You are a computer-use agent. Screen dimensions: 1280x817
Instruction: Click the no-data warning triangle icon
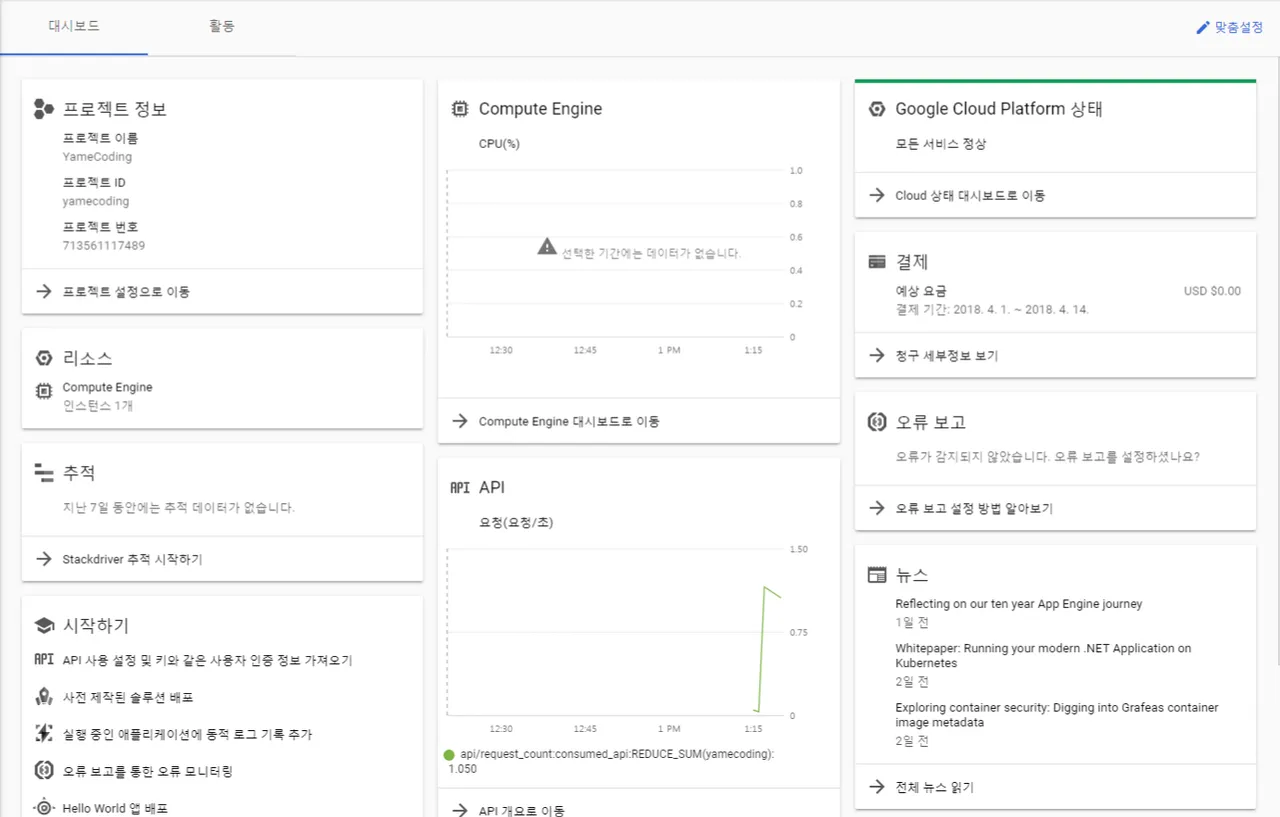pos(547,246)
